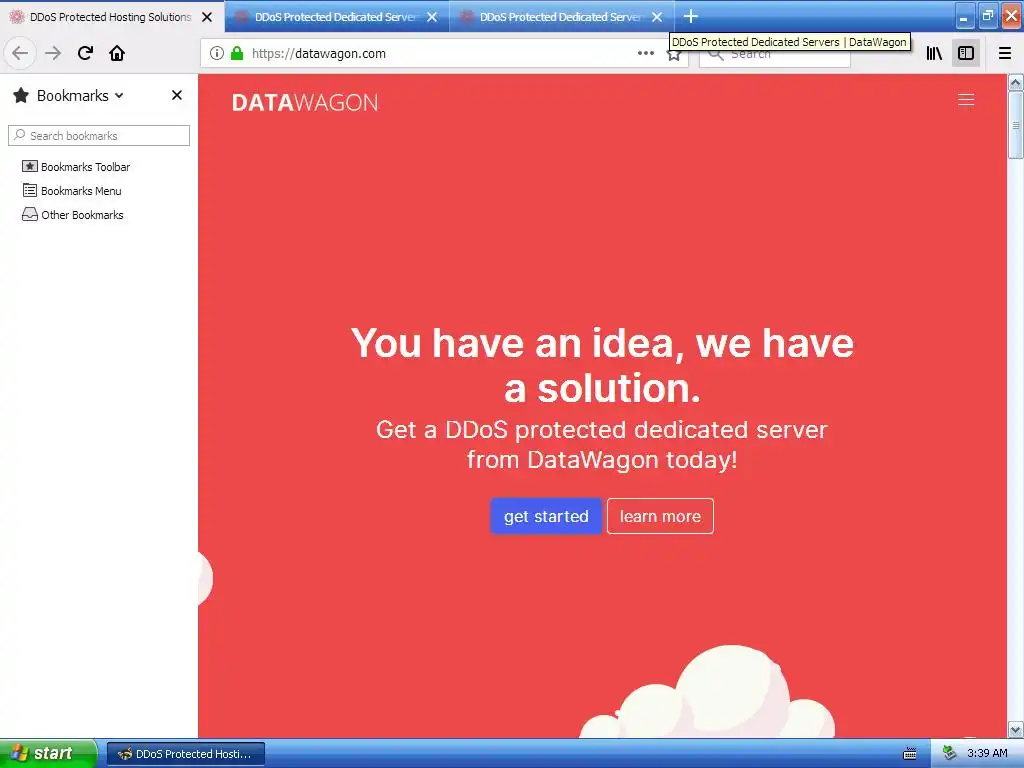Go back with the back arrow button

[20, 53]
